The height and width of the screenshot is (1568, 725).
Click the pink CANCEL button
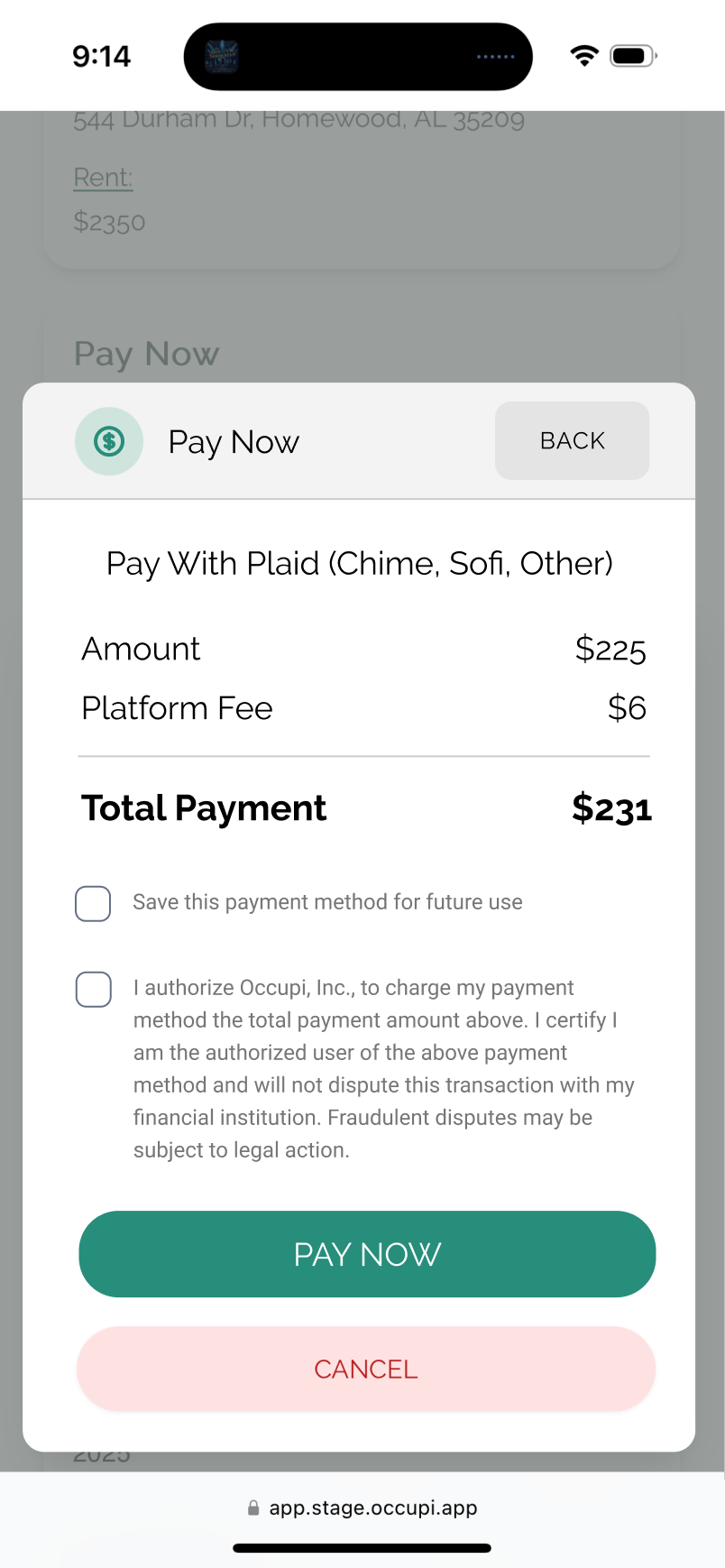point(366,1369)
